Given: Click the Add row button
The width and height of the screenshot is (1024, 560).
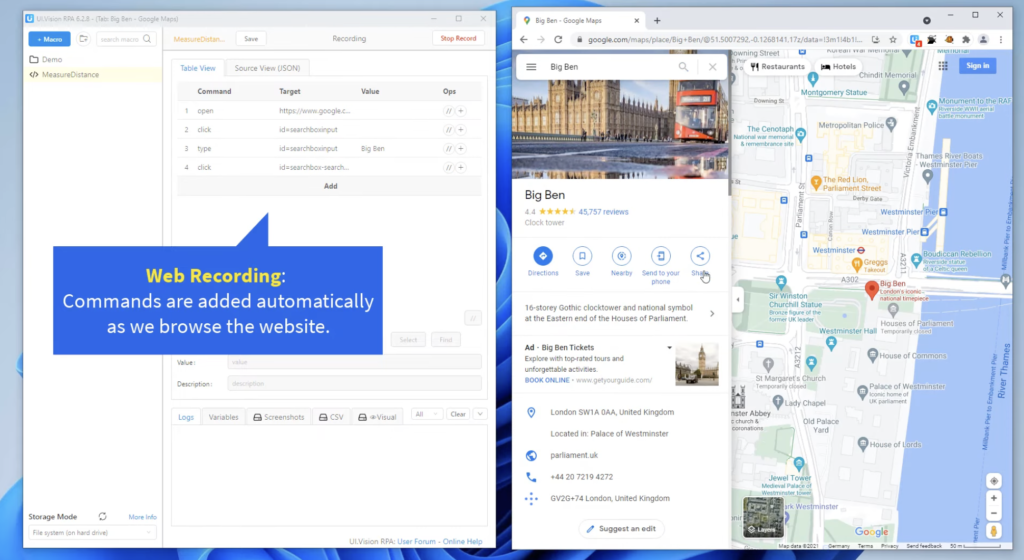Looking at the screenshot, I should coord(330,186).
